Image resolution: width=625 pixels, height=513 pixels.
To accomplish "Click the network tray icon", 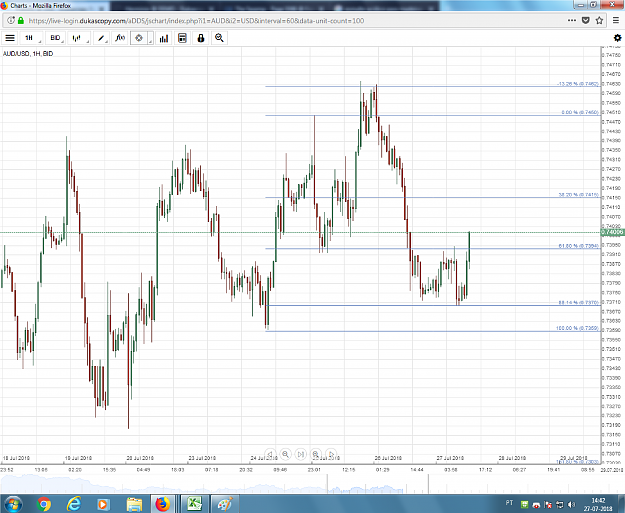I will pos(560,505).
